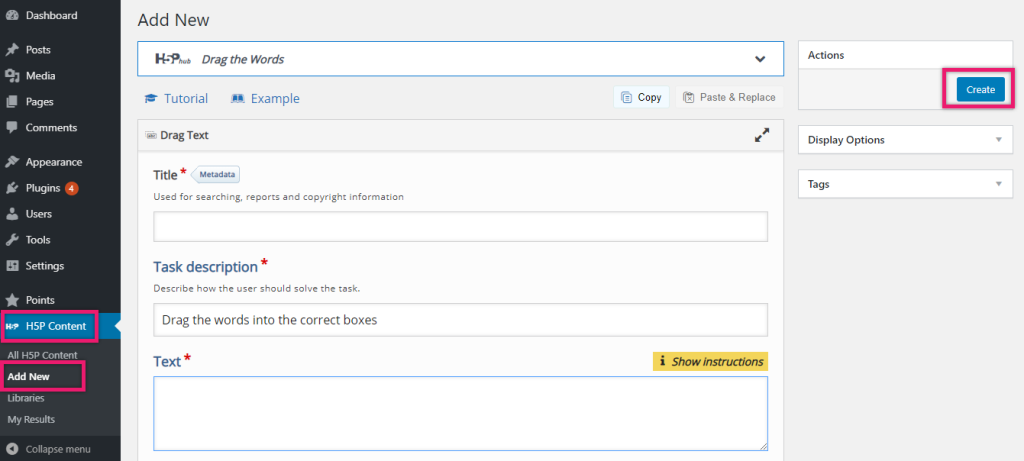Screen dimensions: 1024x461
Task: Expand the Display Options panel
Action: [x=997, y=140]
